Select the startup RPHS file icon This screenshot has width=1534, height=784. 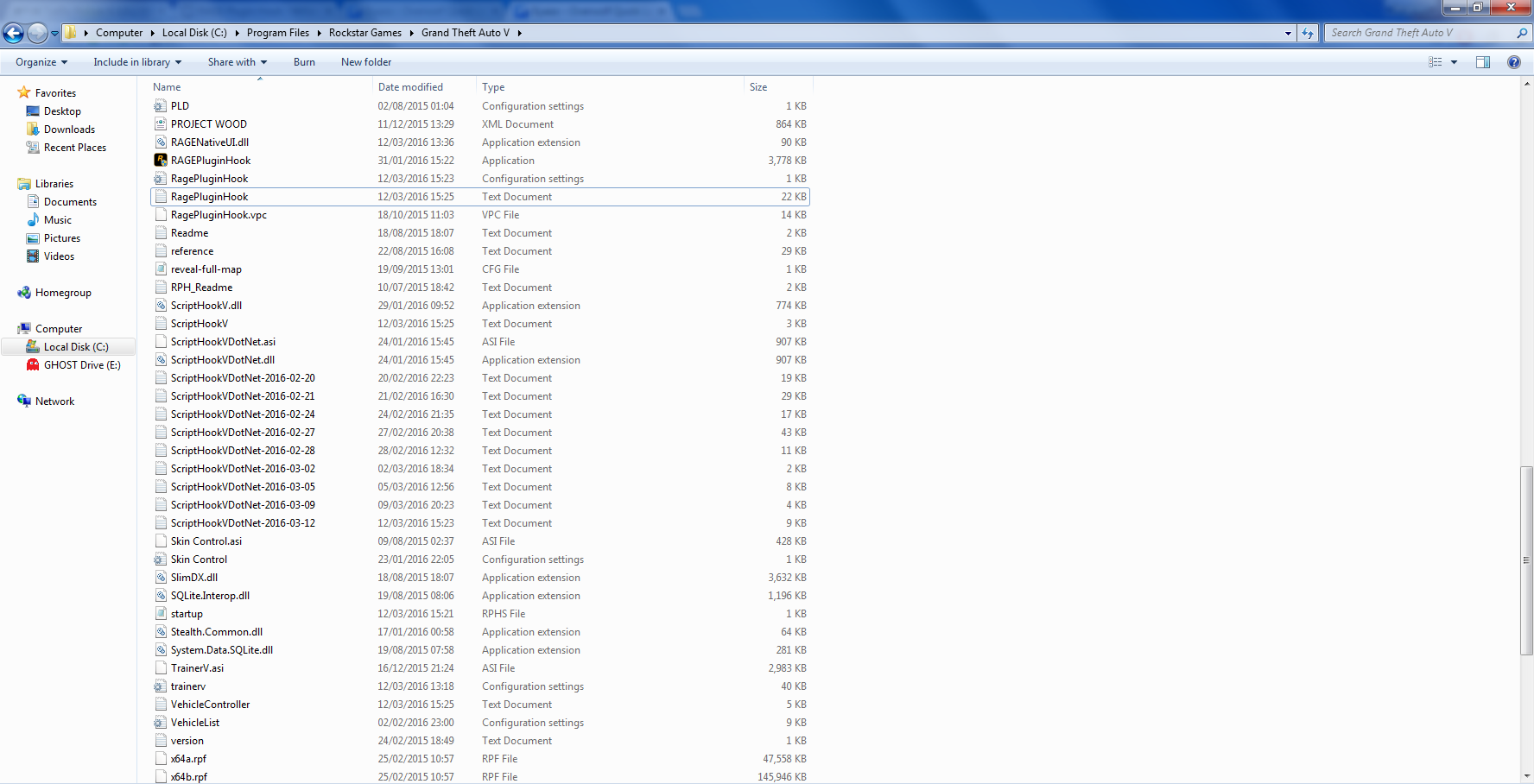pyautogui.click(x=161, y=614)
